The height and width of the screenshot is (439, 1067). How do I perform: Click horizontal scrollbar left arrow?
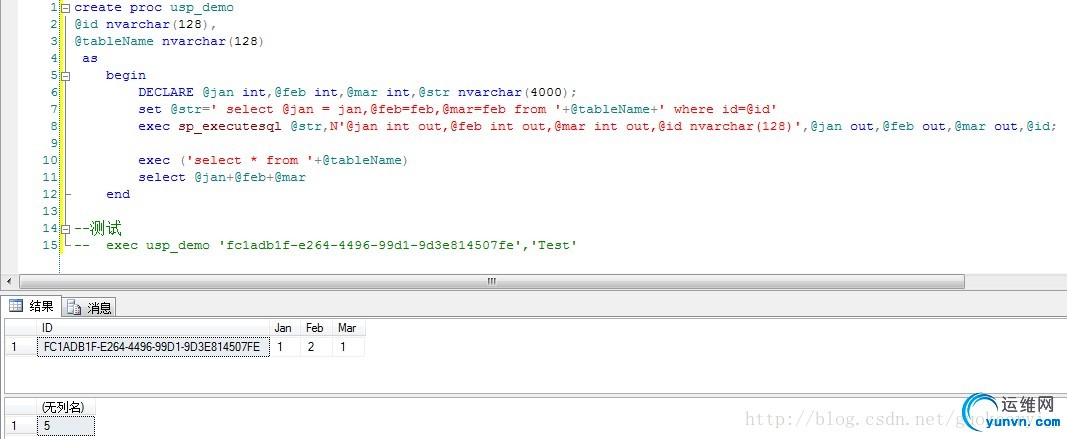click(x=8, y=281)
